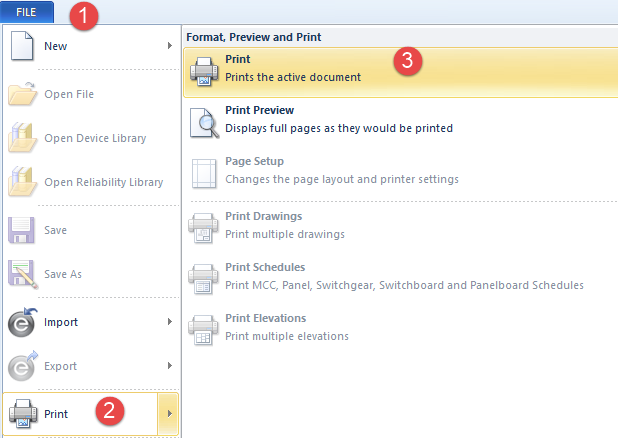
Task: Open the Print submenu split arrow
Action: pos(169,413)
